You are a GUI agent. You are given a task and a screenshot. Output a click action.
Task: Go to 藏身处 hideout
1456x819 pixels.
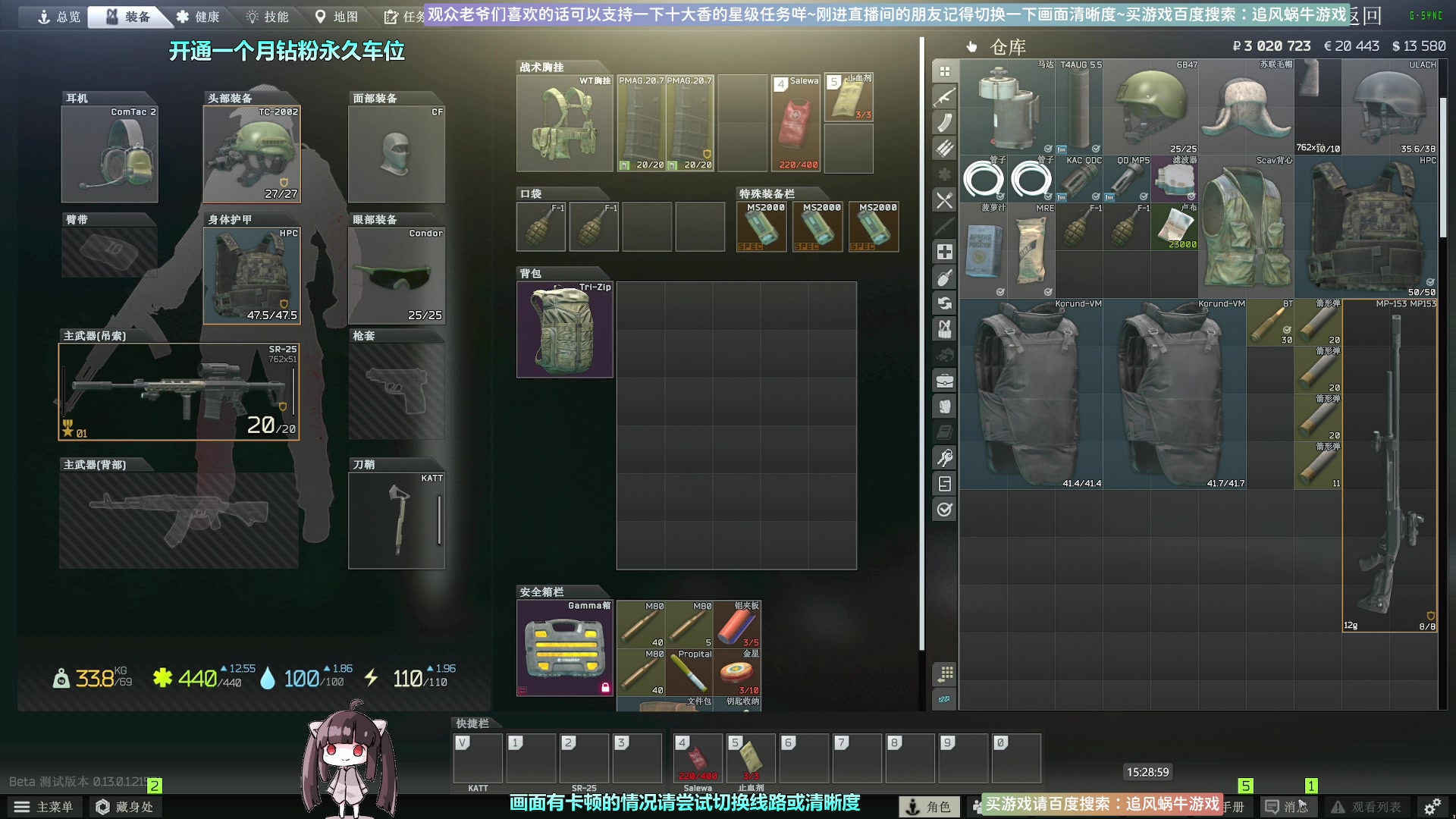coord(125,807)
